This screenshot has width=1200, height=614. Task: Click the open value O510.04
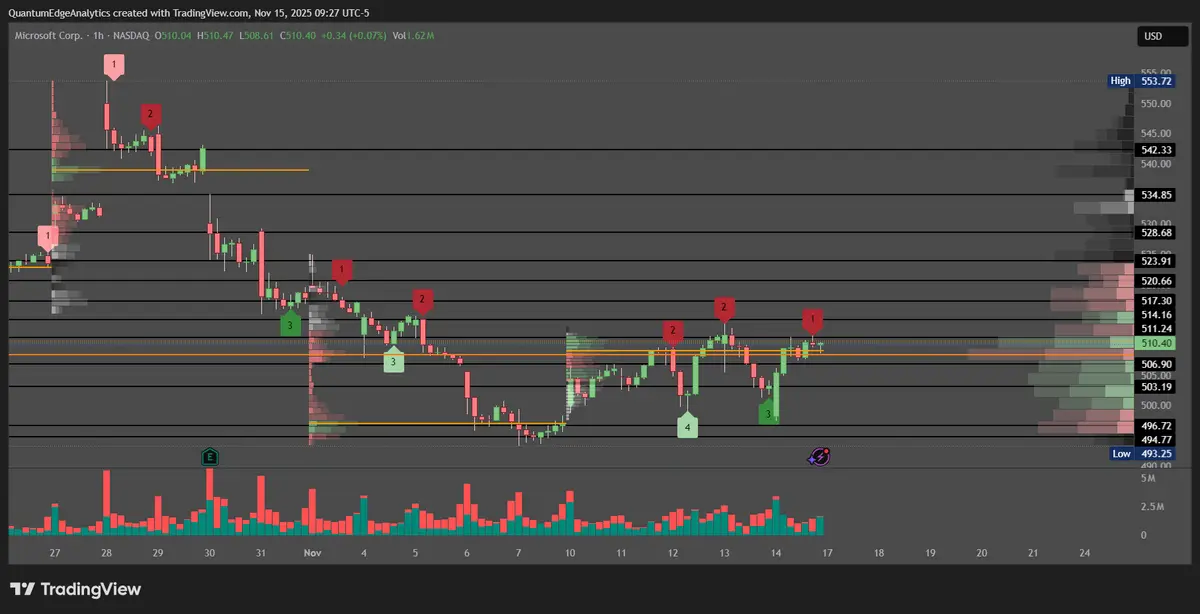pyautogui.click(x=173, y=36)
